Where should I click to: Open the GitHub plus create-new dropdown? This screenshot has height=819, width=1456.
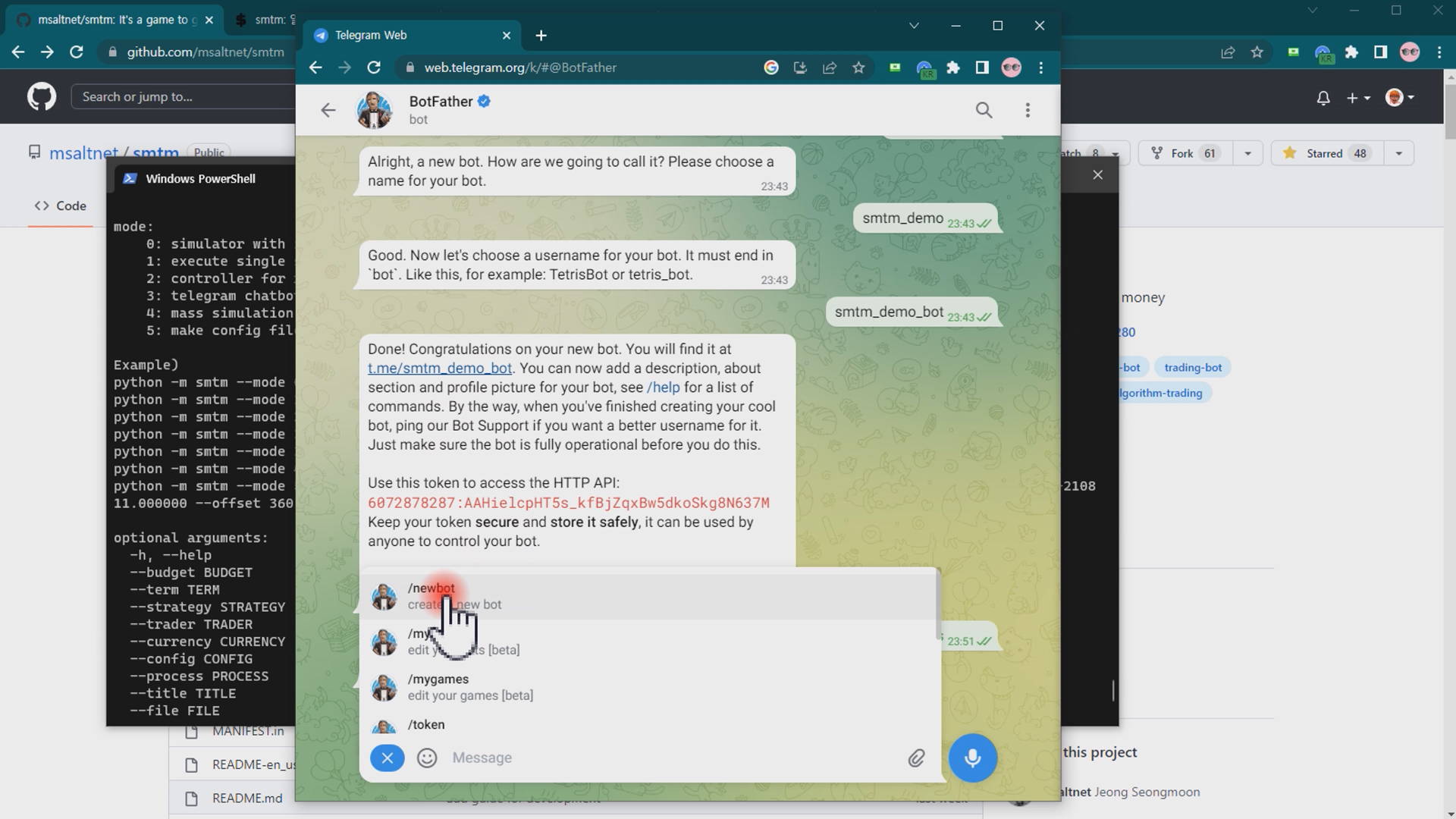1357,98
